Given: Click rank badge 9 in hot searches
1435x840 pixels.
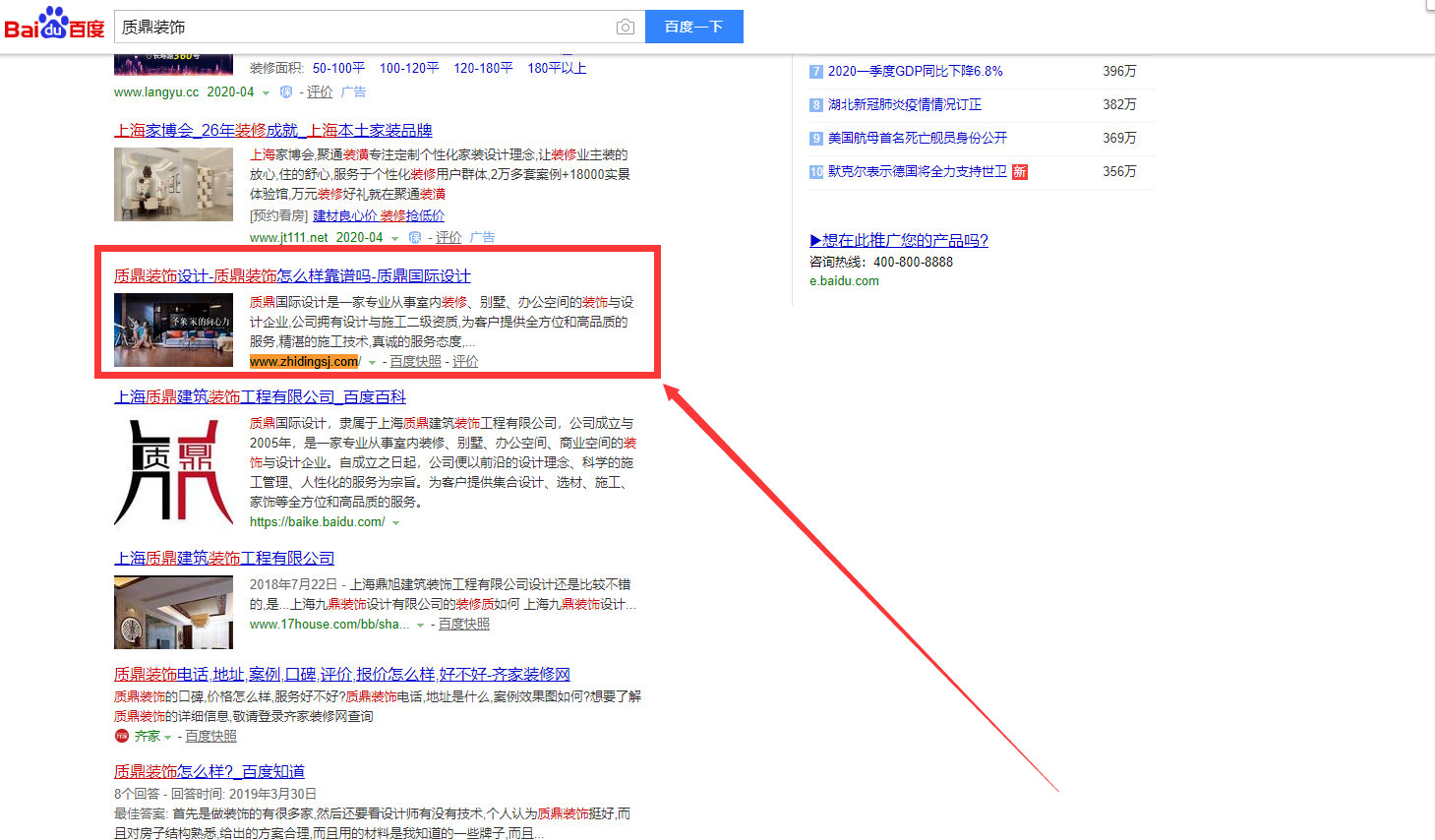Looking at the screenshot, I should pyautogui.click(x=816, y=139).
